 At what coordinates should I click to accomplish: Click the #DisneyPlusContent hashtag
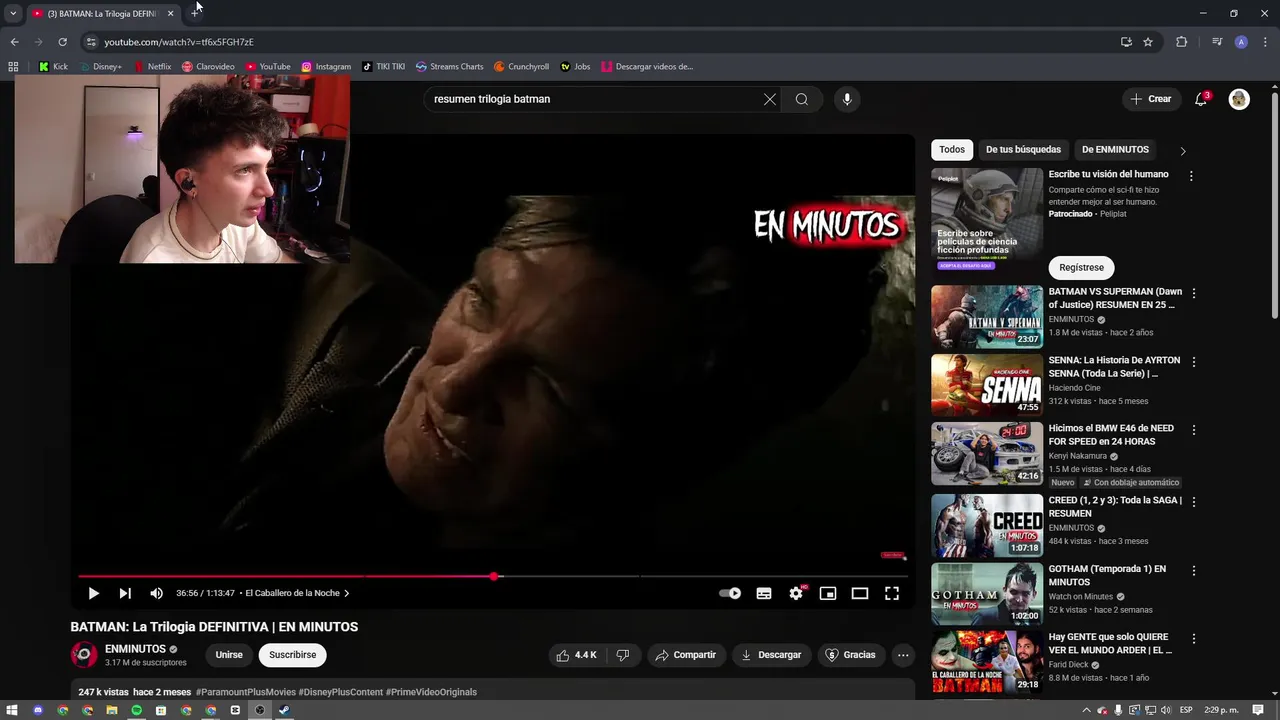340,692
